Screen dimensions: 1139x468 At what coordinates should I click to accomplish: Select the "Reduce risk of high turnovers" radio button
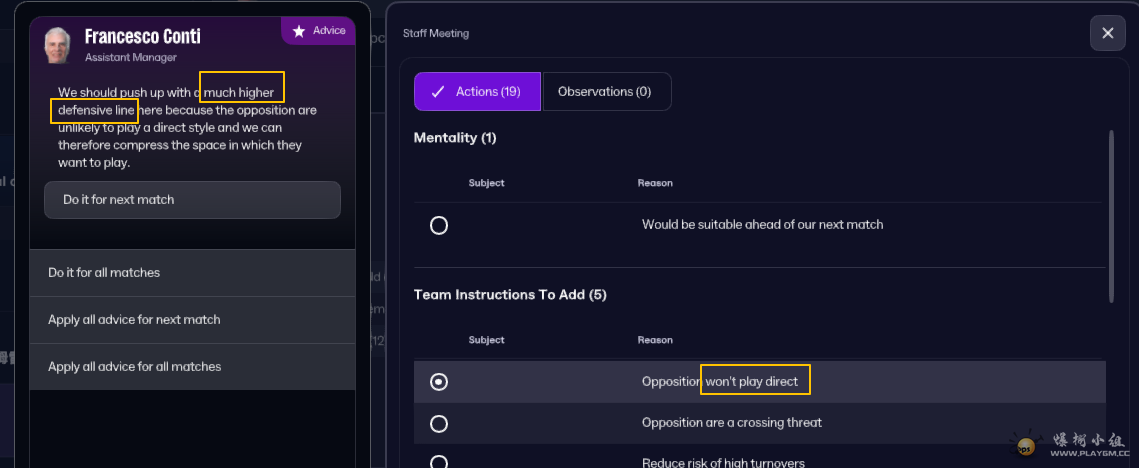point(439,461)
